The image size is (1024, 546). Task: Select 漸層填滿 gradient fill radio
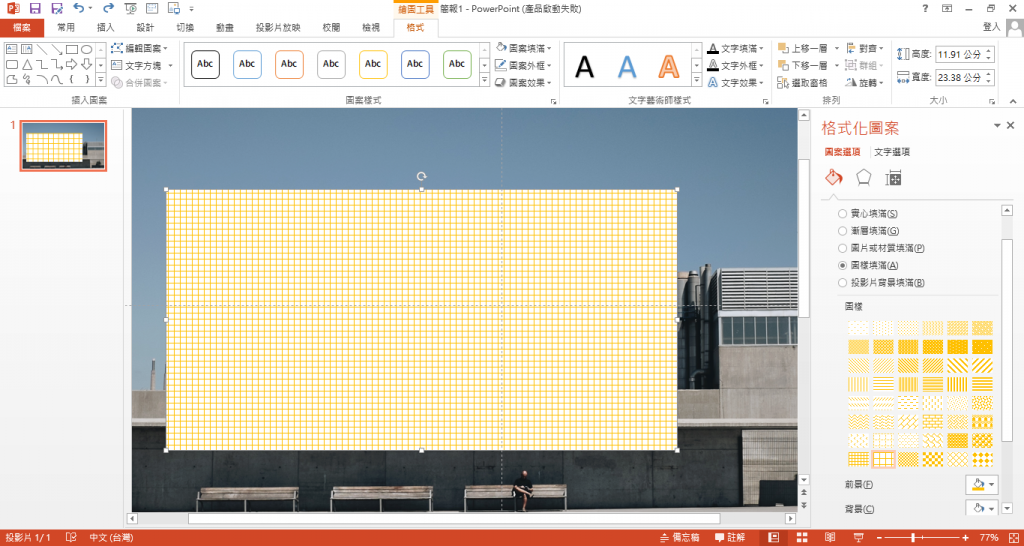(x=842, y=231)
